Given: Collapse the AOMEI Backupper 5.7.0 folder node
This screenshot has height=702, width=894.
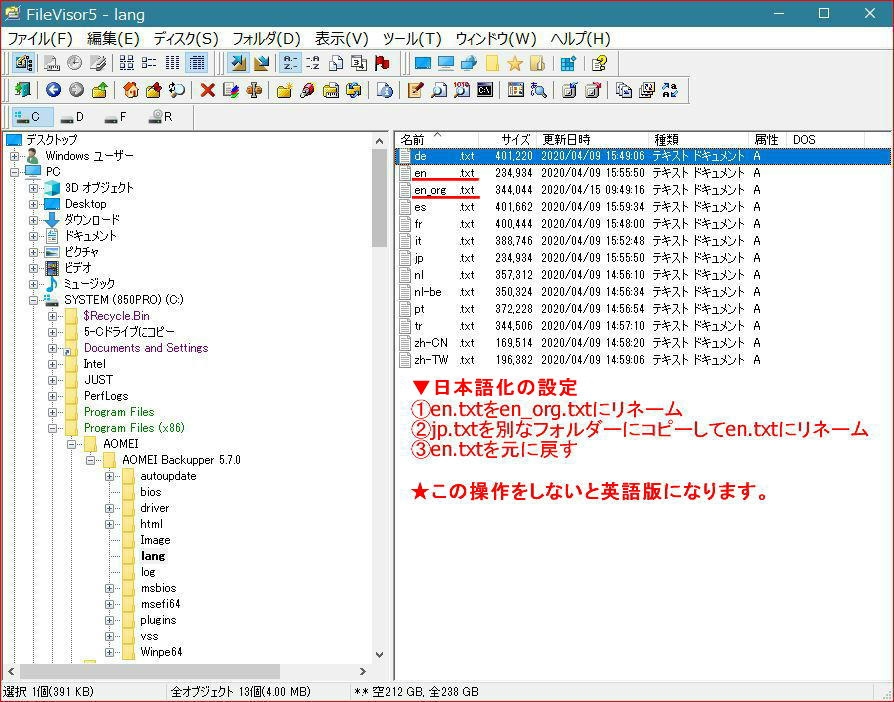Looking at the screenshot, I should coord(91,460).
